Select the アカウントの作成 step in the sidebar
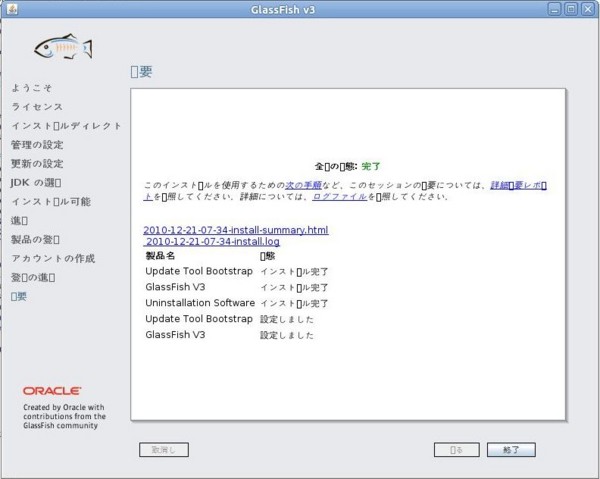The image size is (600, 479). point(53,259)
